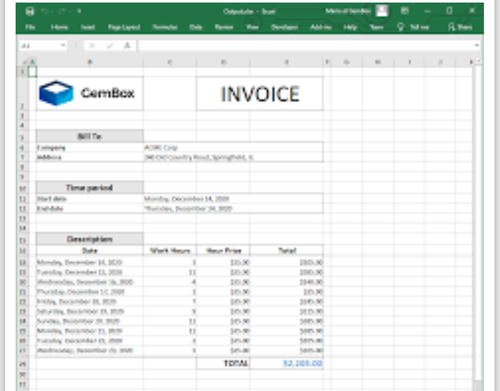Image resolution: width=500 pixels, height=391 pixels.
Task: Open the Add-ins ribbon tab
Action: pyautogui.click(x=321, y=27)
